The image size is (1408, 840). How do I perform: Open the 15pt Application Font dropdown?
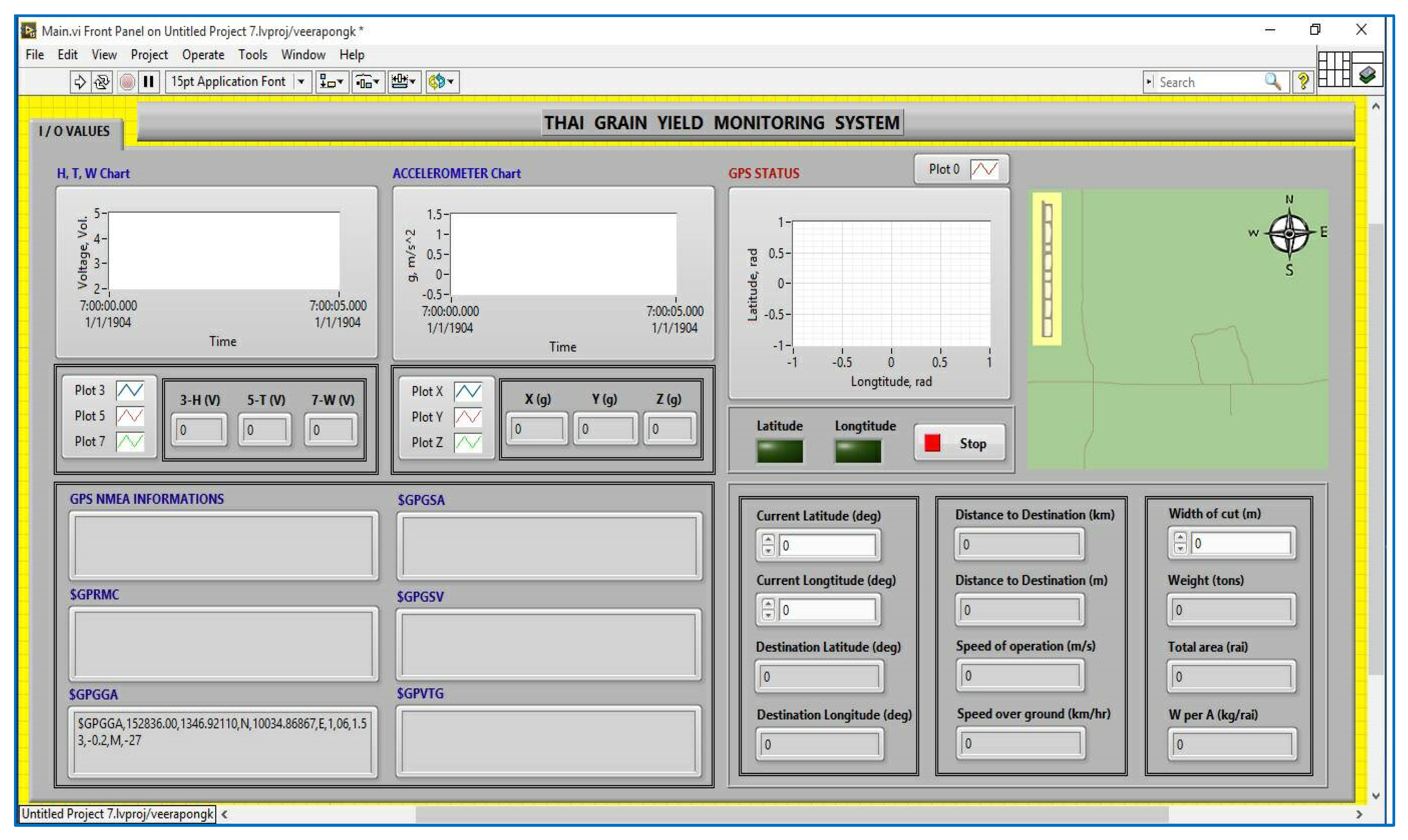[301, 82]
